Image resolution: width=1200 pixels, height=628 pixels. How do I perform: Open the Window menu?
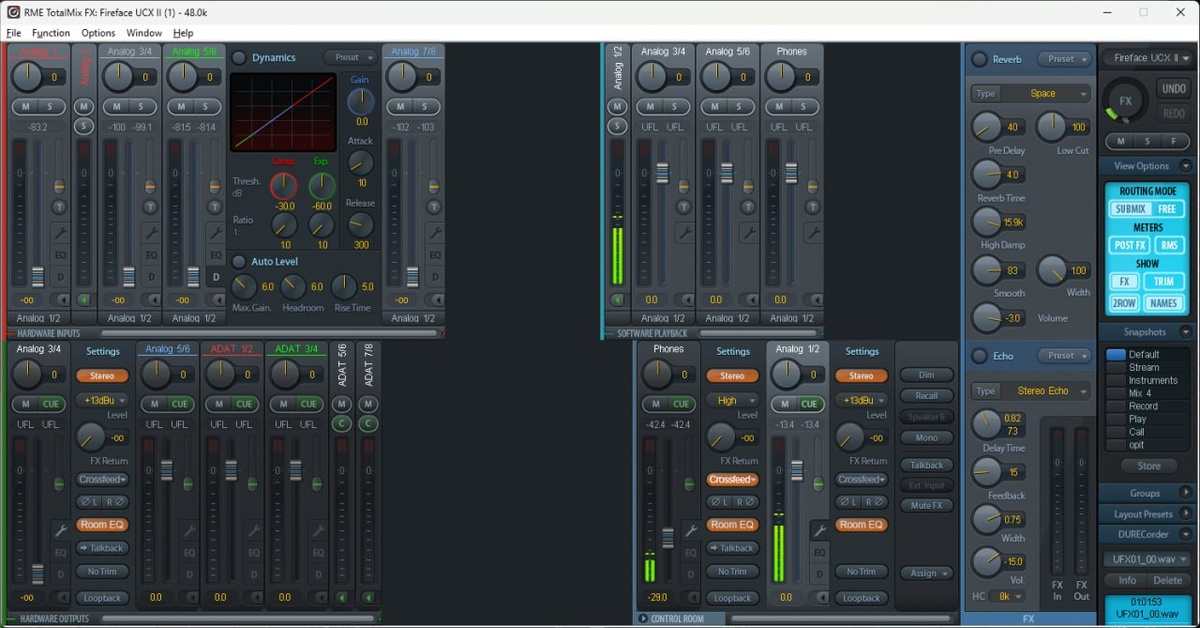point(144,33)
